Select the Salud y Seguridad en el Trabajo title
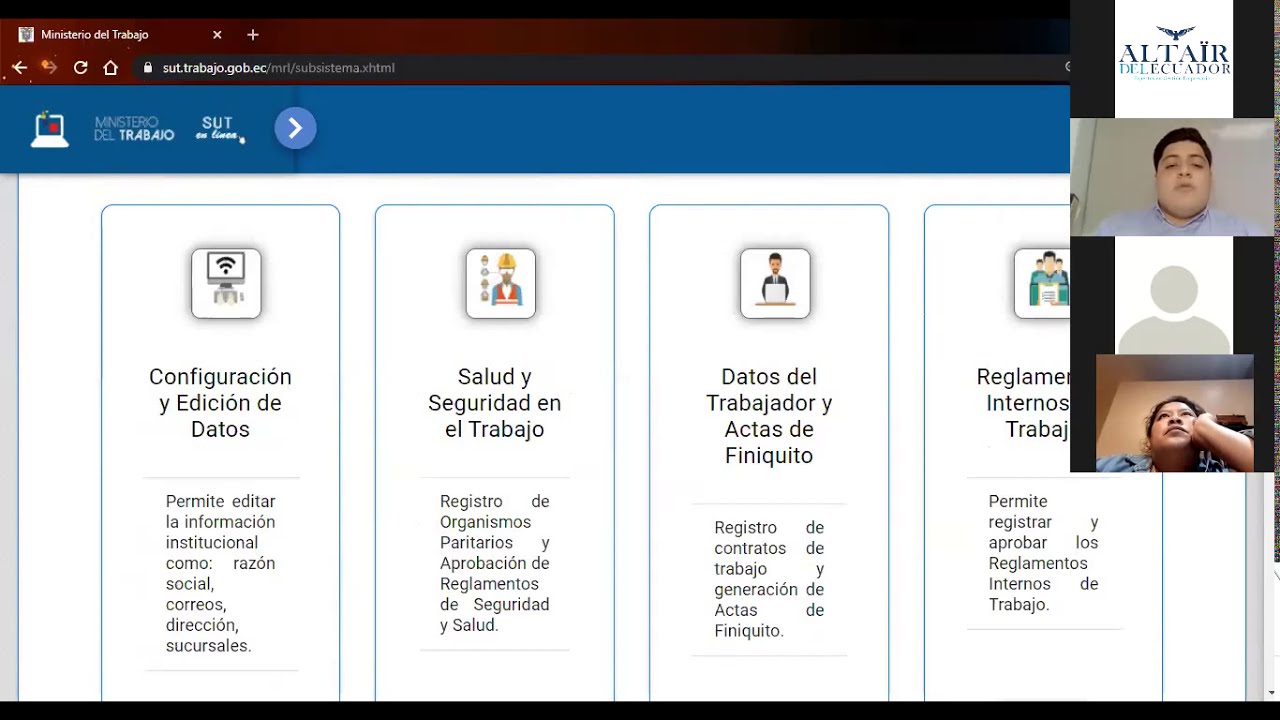The height and width of the screenshot is (720, 1280). click(495, 403)
